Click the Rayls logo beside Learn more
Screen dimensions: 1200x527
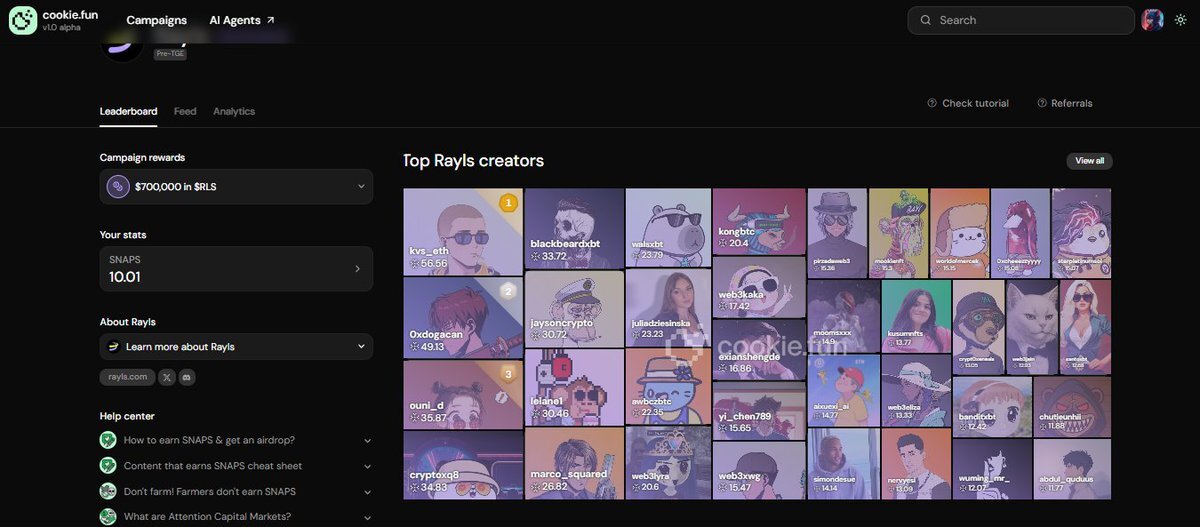[114, 347]
